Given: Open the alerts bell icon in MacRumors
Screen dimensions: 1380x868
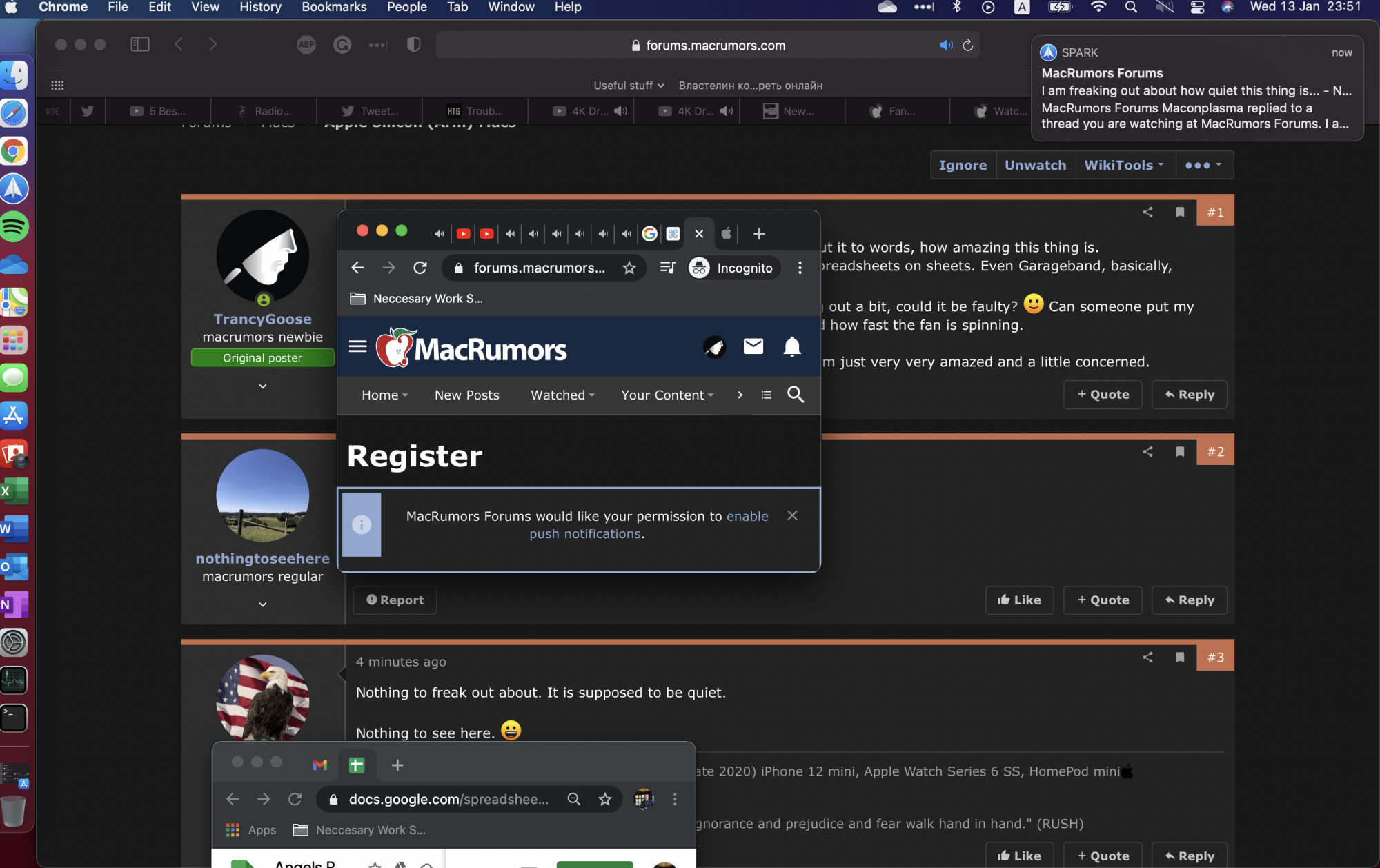Looking at the screenshot, I should pos(792,346).
